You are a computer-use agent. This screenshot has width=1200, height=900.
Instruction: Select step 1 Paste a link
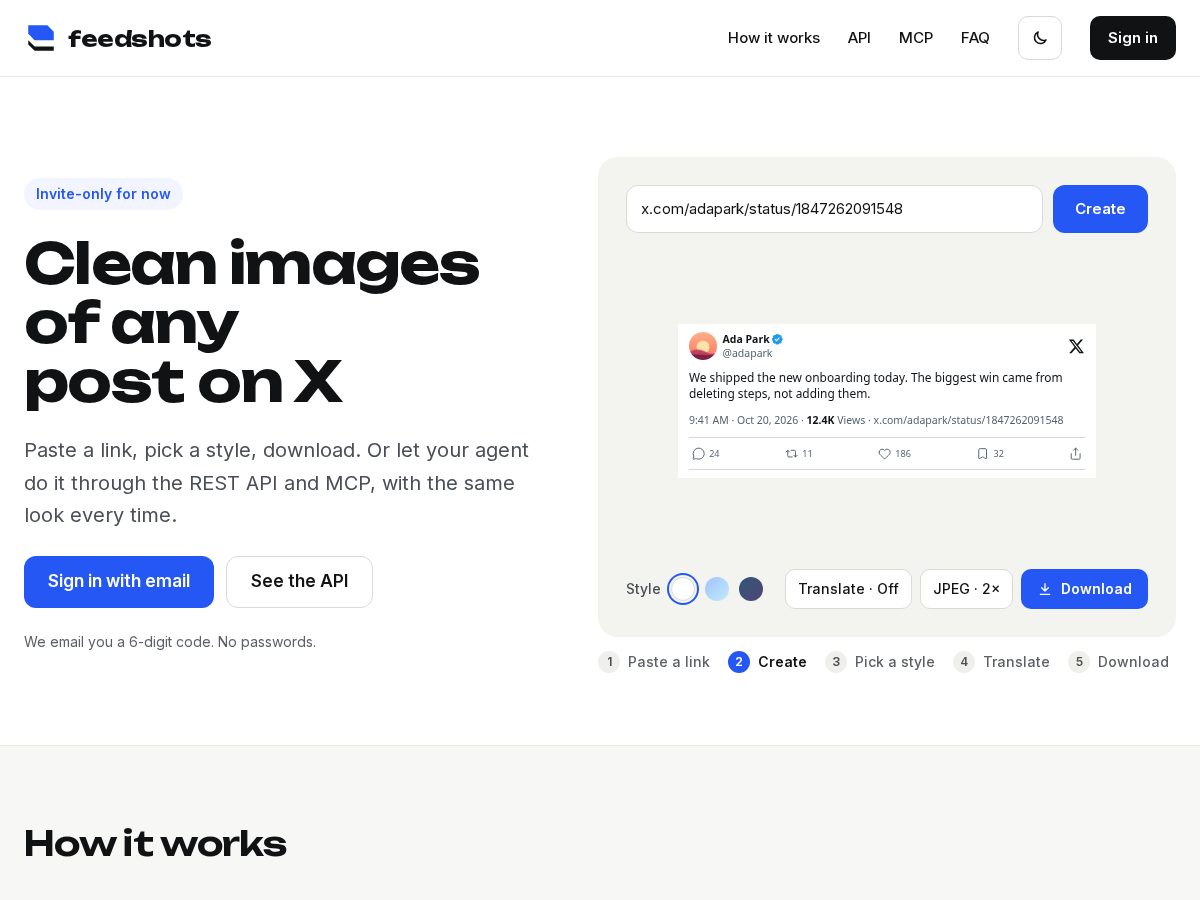tap(654, 662)
